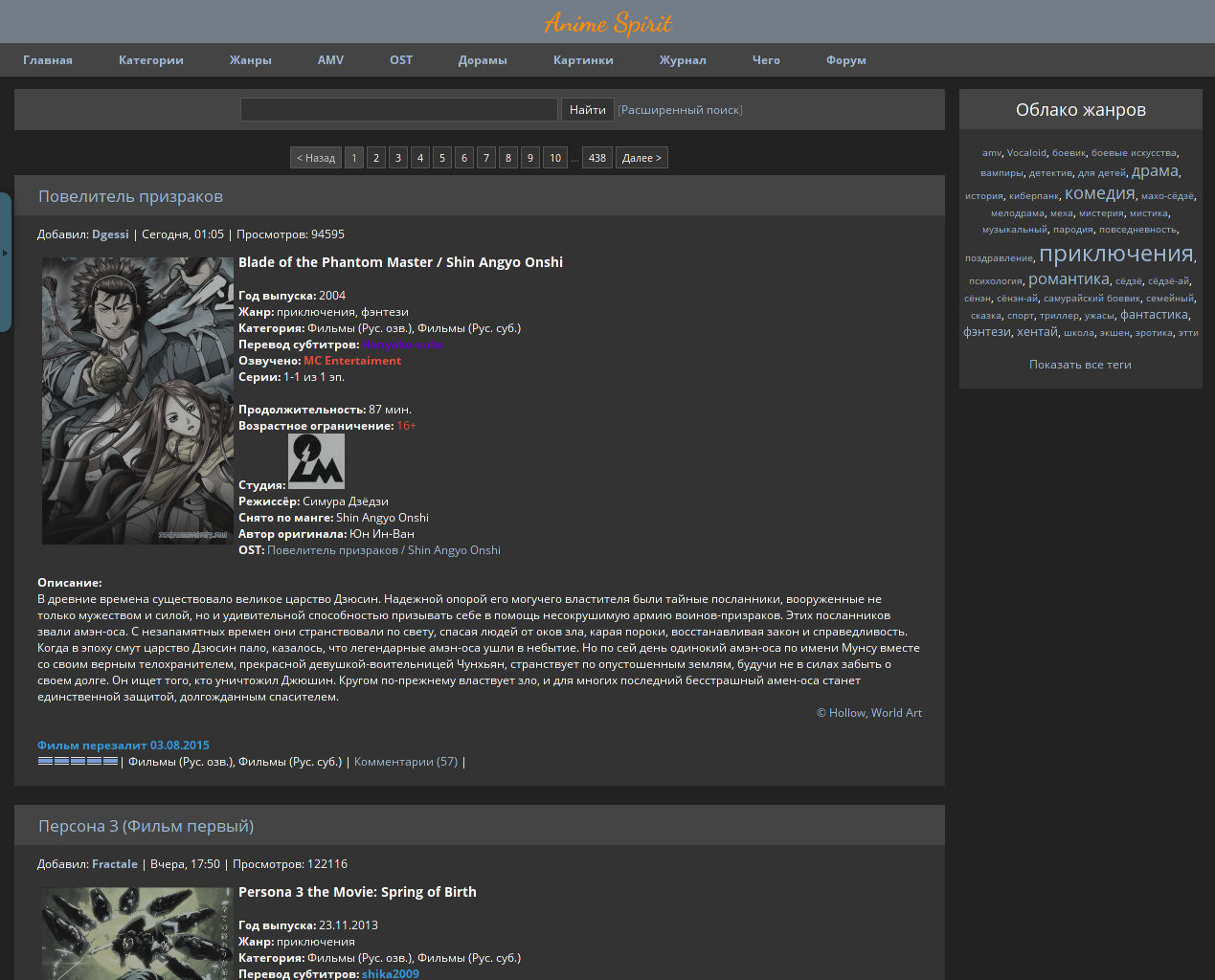Go to the Форум section
The width and height of the screenshot is (1215, 980).
(845, 60)
